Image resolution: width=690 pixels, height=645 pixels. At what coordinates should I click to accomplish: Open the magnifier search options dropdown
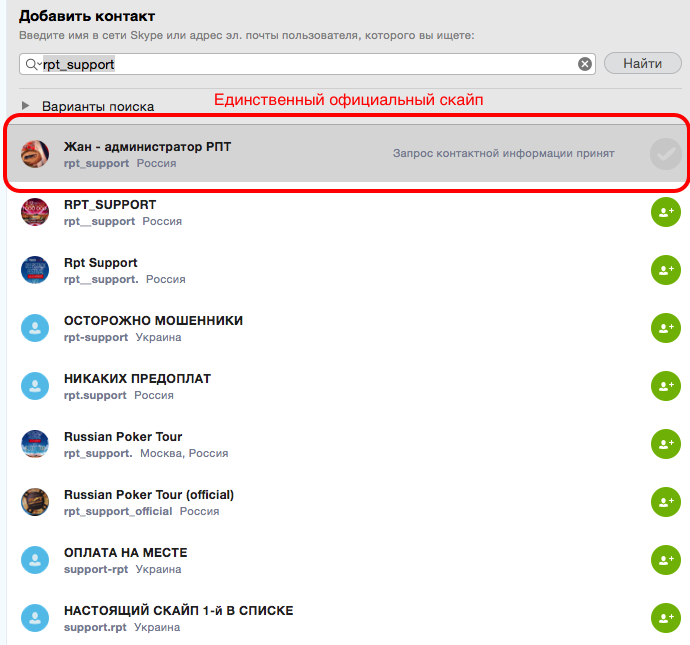pyautogui.click(x=33, y=64)
